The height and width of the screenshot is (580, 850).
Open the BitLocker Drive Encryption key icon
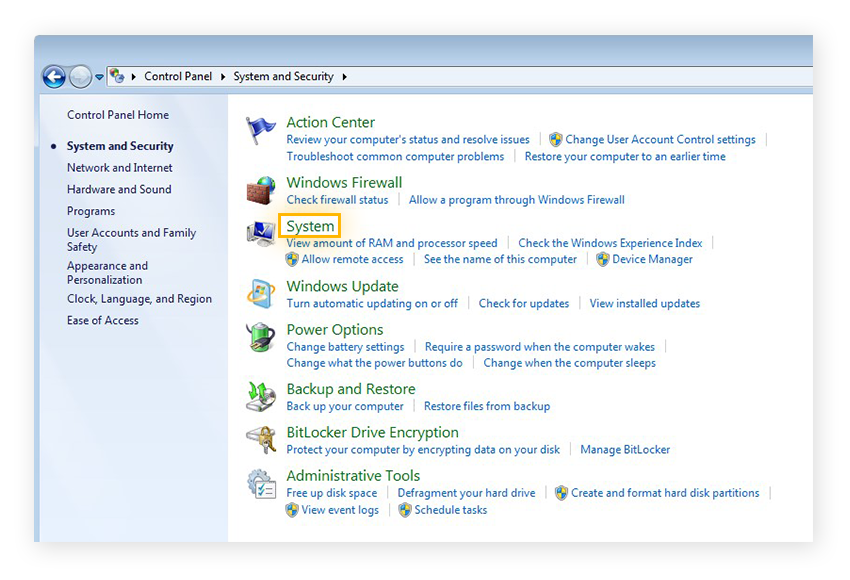tap(260, 440)
